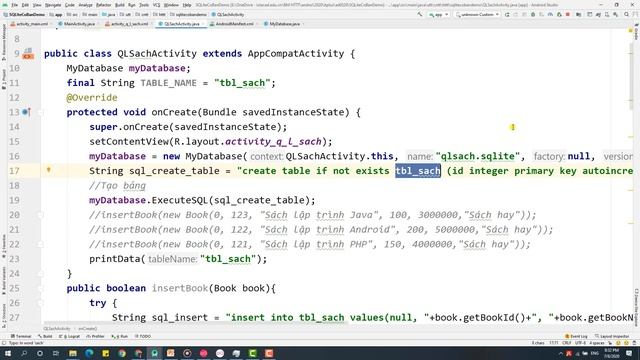Click the 4 spaces indent status item

tap(597, 343)
